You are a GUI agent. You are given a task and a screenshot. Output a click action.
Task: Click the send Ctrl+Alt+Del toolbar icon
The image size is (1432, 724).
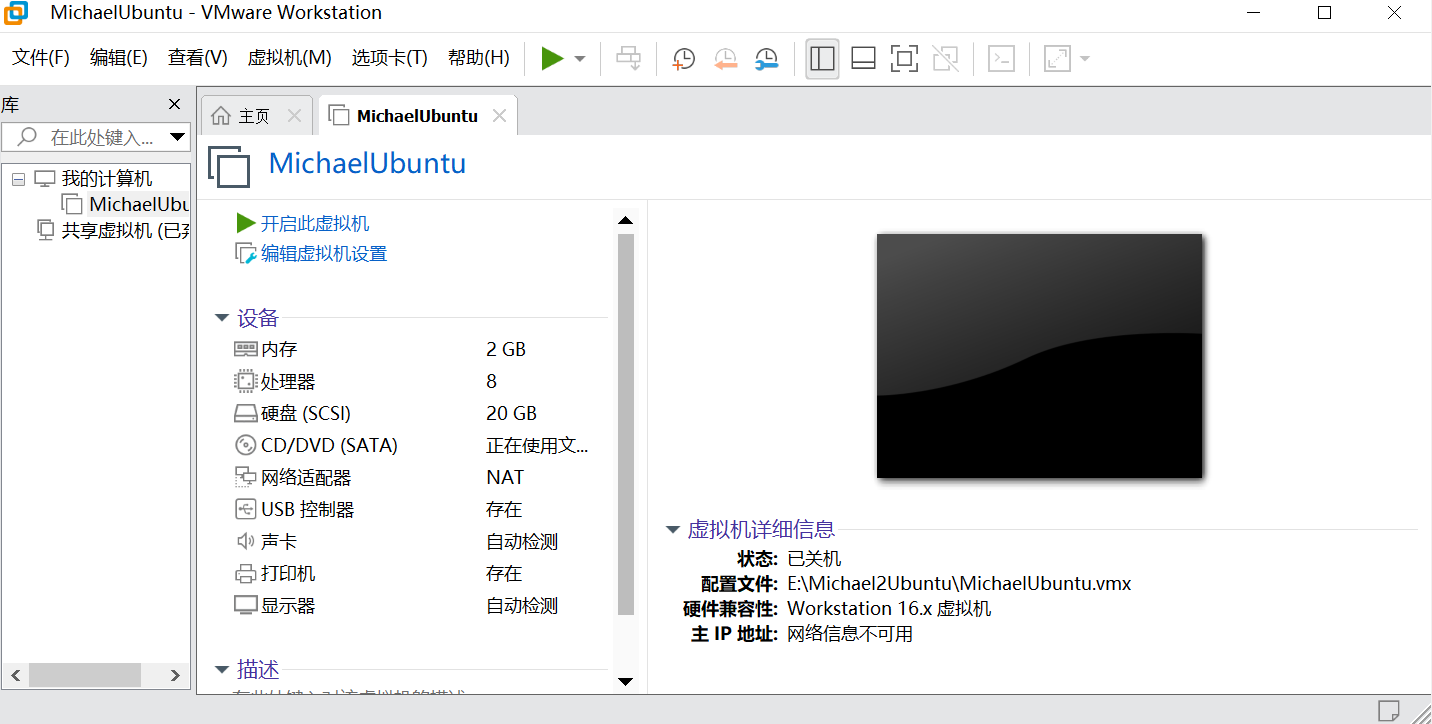(628, 58)
